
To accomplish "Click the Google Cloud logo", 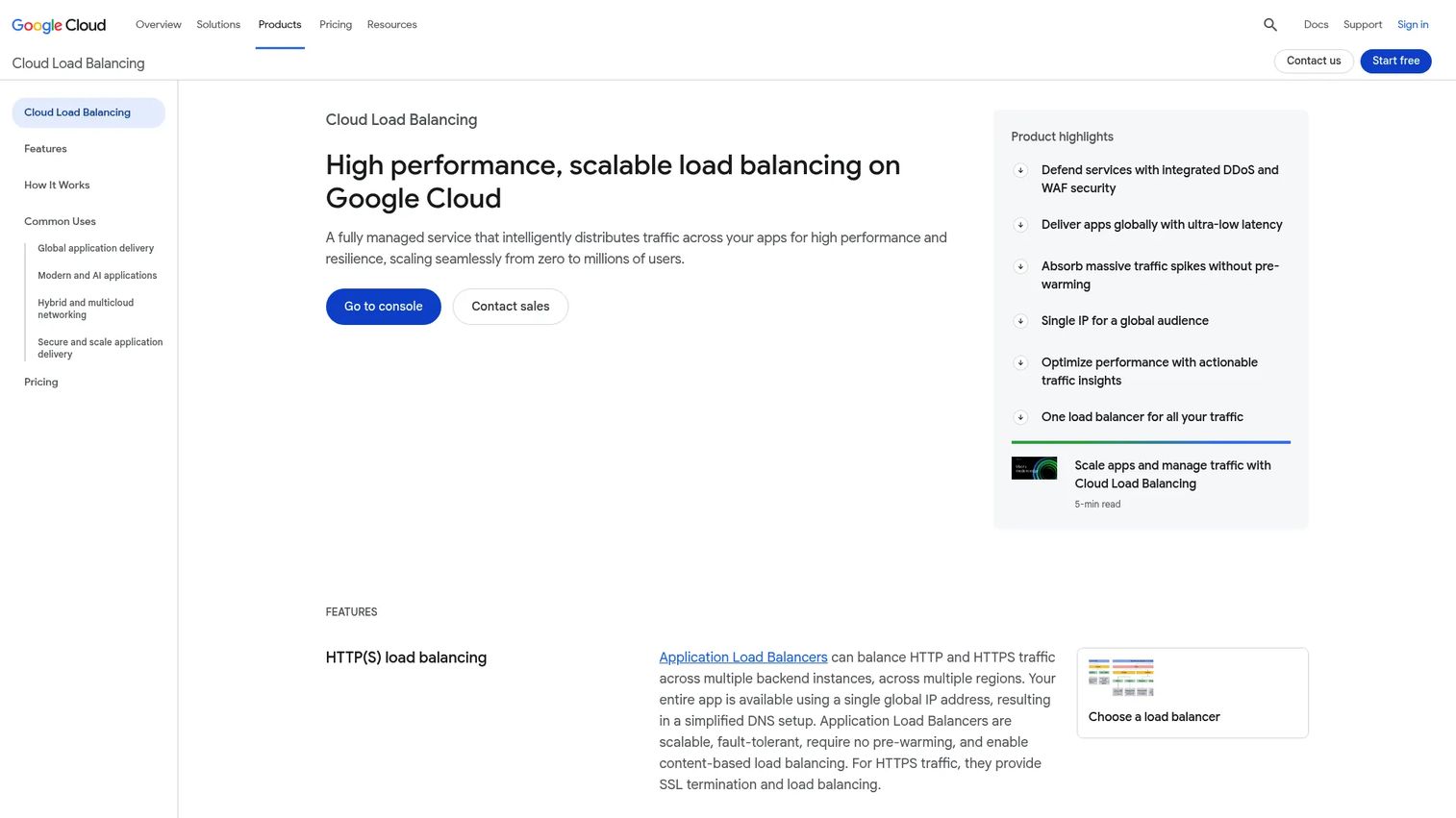I will click(x=59, y=25).
